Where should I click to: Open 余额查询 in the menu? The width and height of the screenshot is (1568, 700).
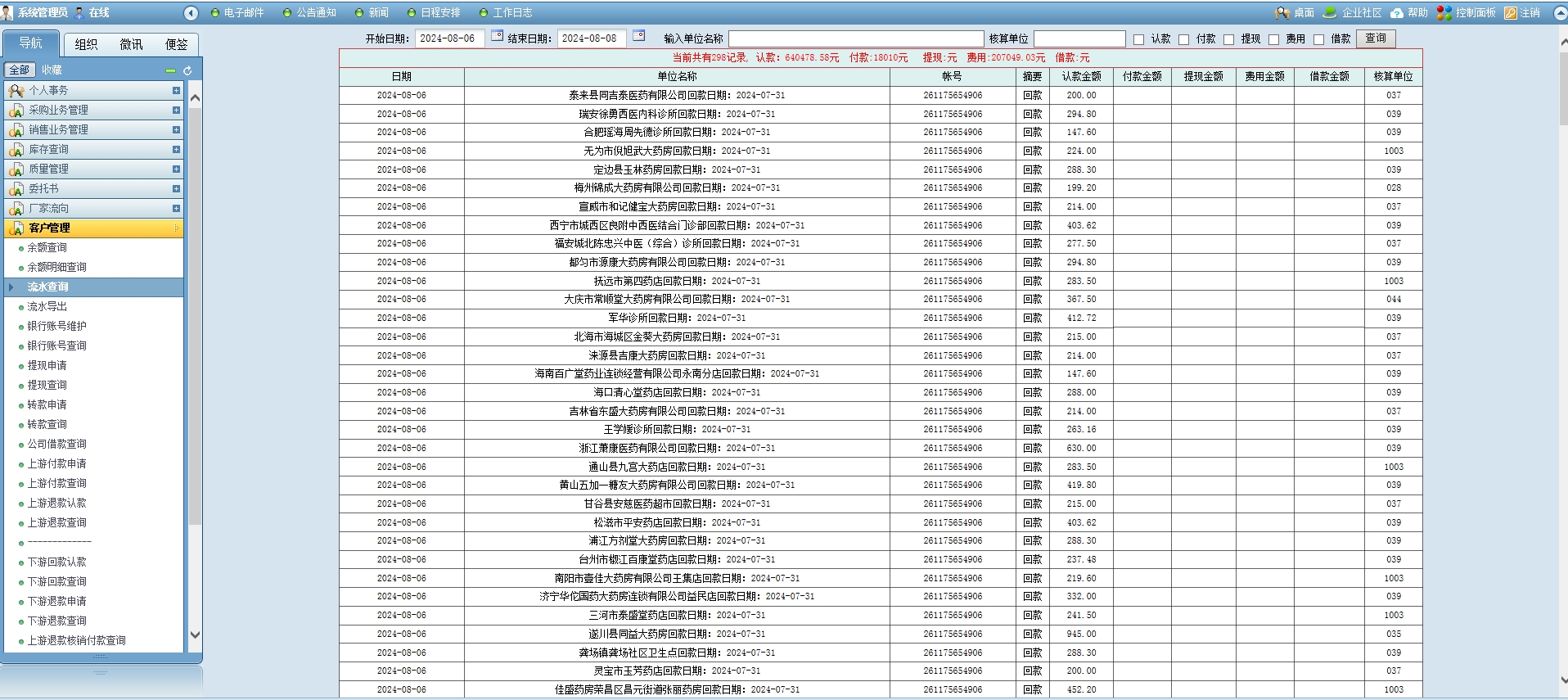(47, 247)
